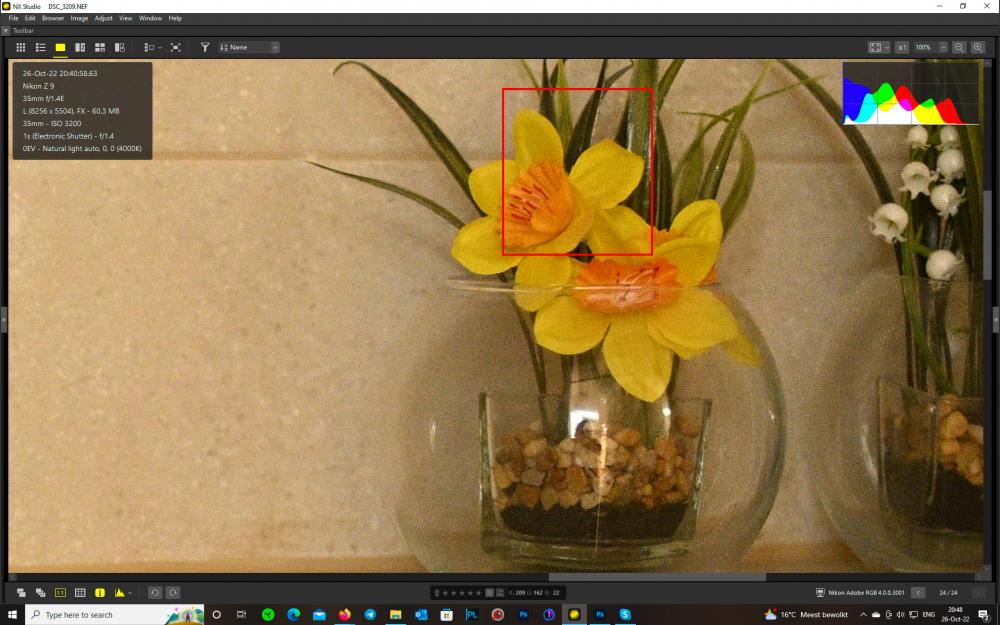Open the 2-image comparison view
This screenshot has width=1000, height=625.
pos(80,47)
